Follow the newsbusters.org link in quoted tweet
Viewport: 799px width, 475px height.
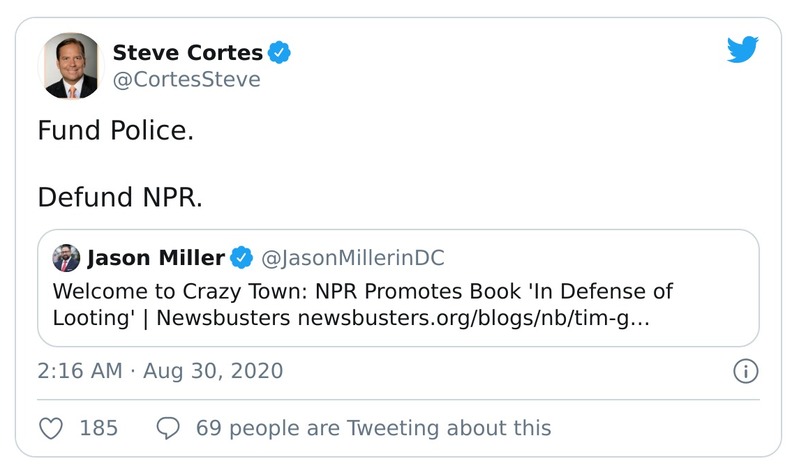pos(475,319)
